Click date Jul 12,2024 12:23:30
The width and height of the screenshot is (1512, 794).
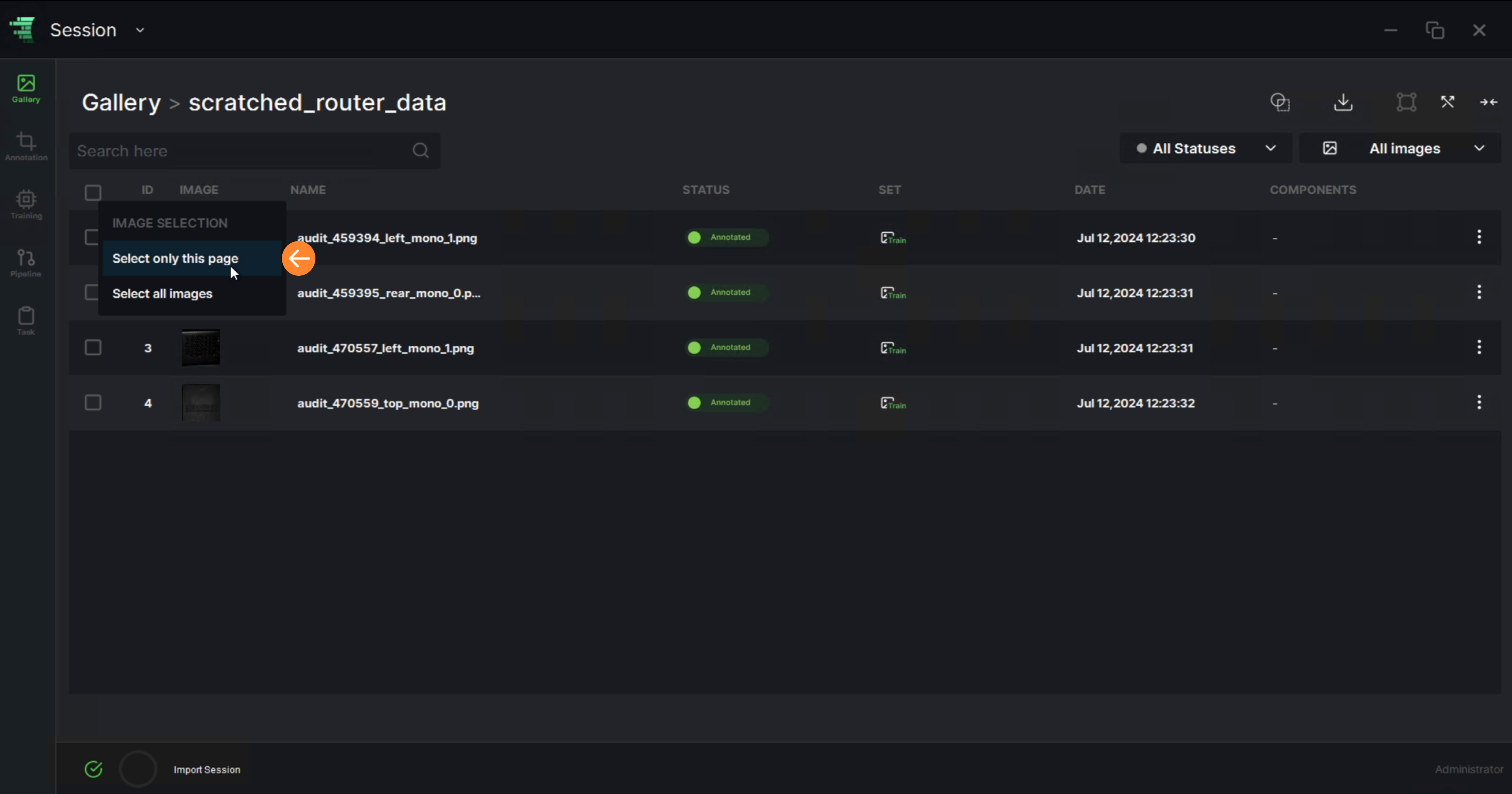point(1136,238)
